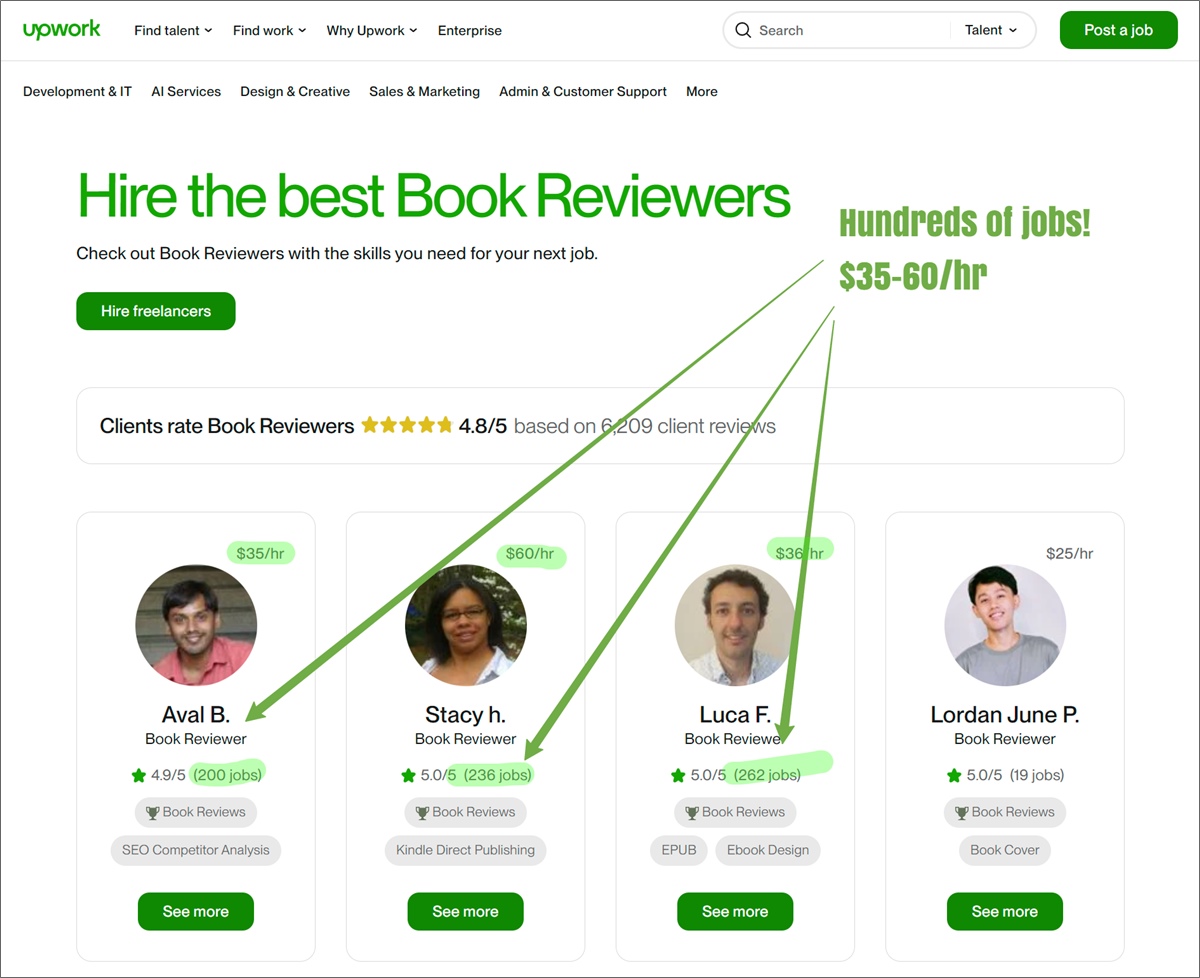Viewport: 1200px width, 978px height.
Task: Click the trophy icon in Stacy h.'s Book Reviews tag
Action: pyautogui.click(x=423, y=812)
